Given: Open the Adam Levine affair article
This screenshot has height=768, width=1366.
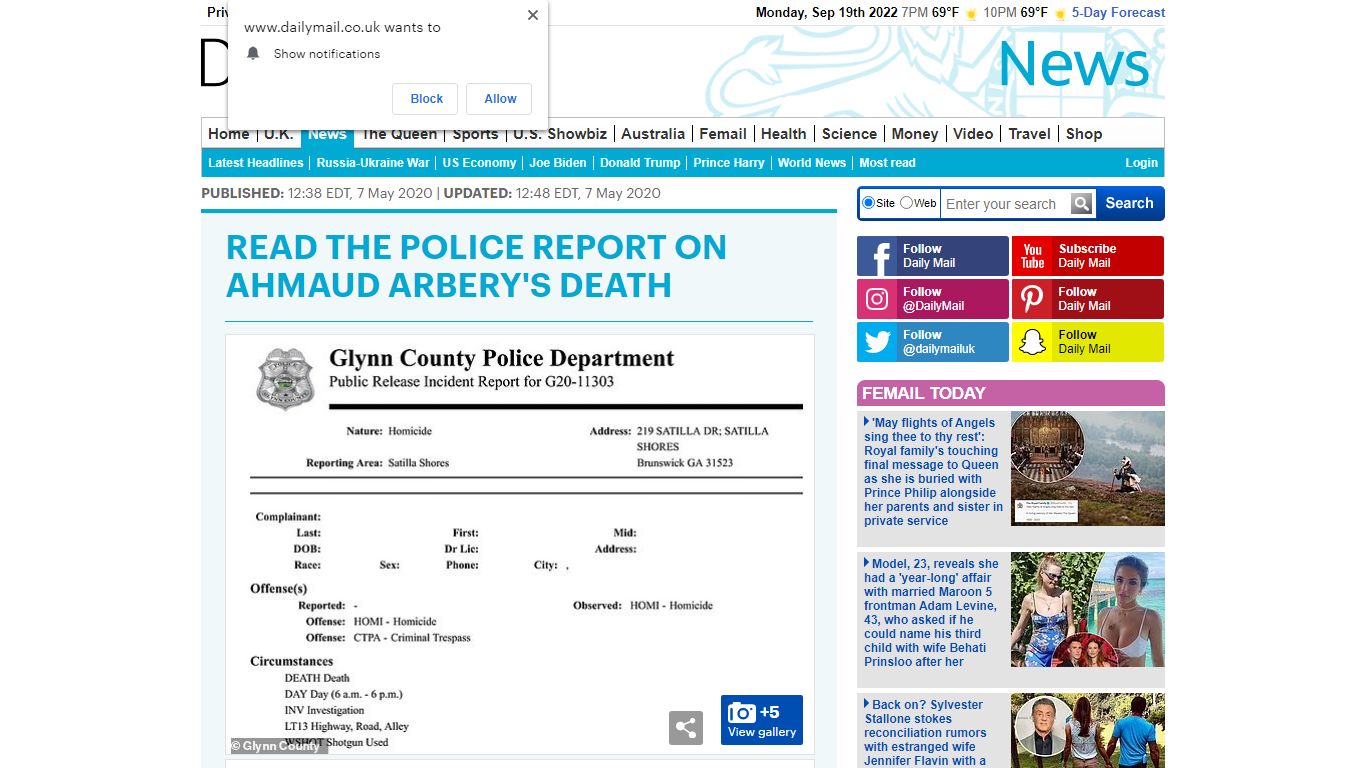Looking at the screenshot, I should 932,613.
